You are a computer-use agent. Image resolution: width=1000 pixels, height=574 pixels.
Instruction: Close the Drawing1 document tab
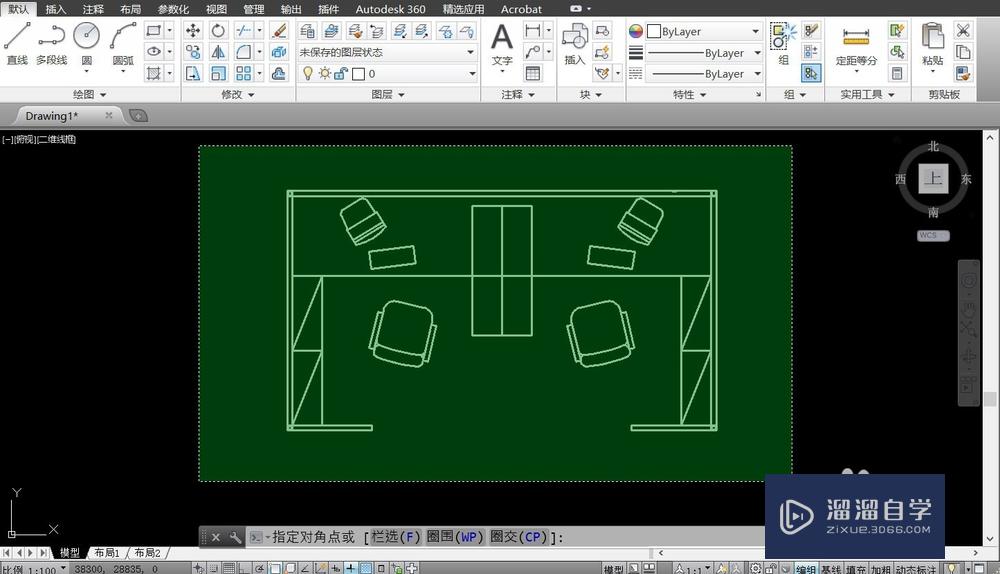[x=109, y=115]
